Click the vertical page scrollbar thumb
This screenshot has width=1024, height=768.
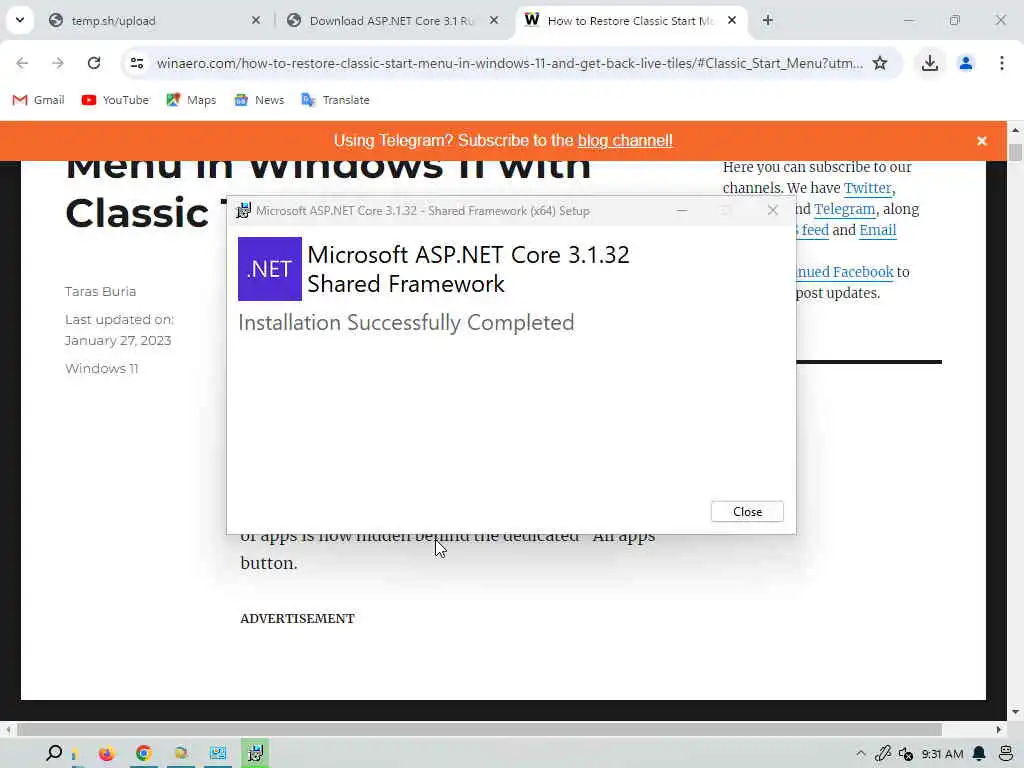coord(1015,152)
